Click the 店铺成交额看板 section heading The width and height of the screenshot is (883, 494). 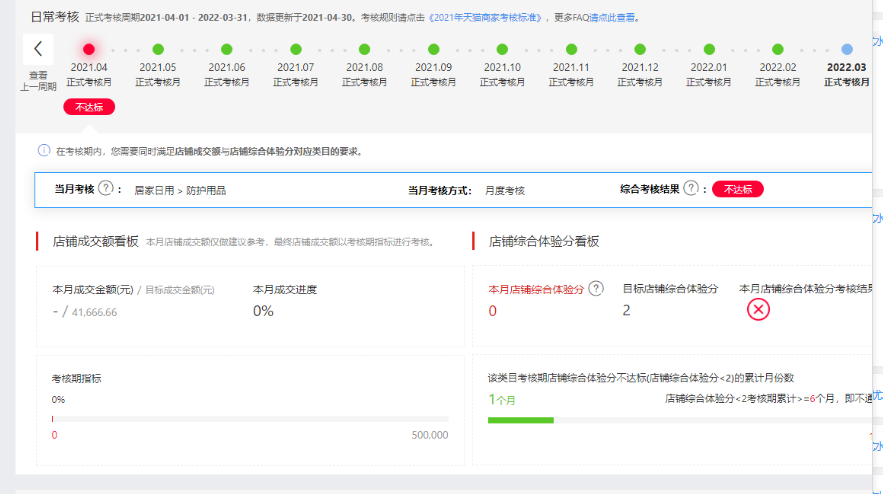(x=95, y=241)
